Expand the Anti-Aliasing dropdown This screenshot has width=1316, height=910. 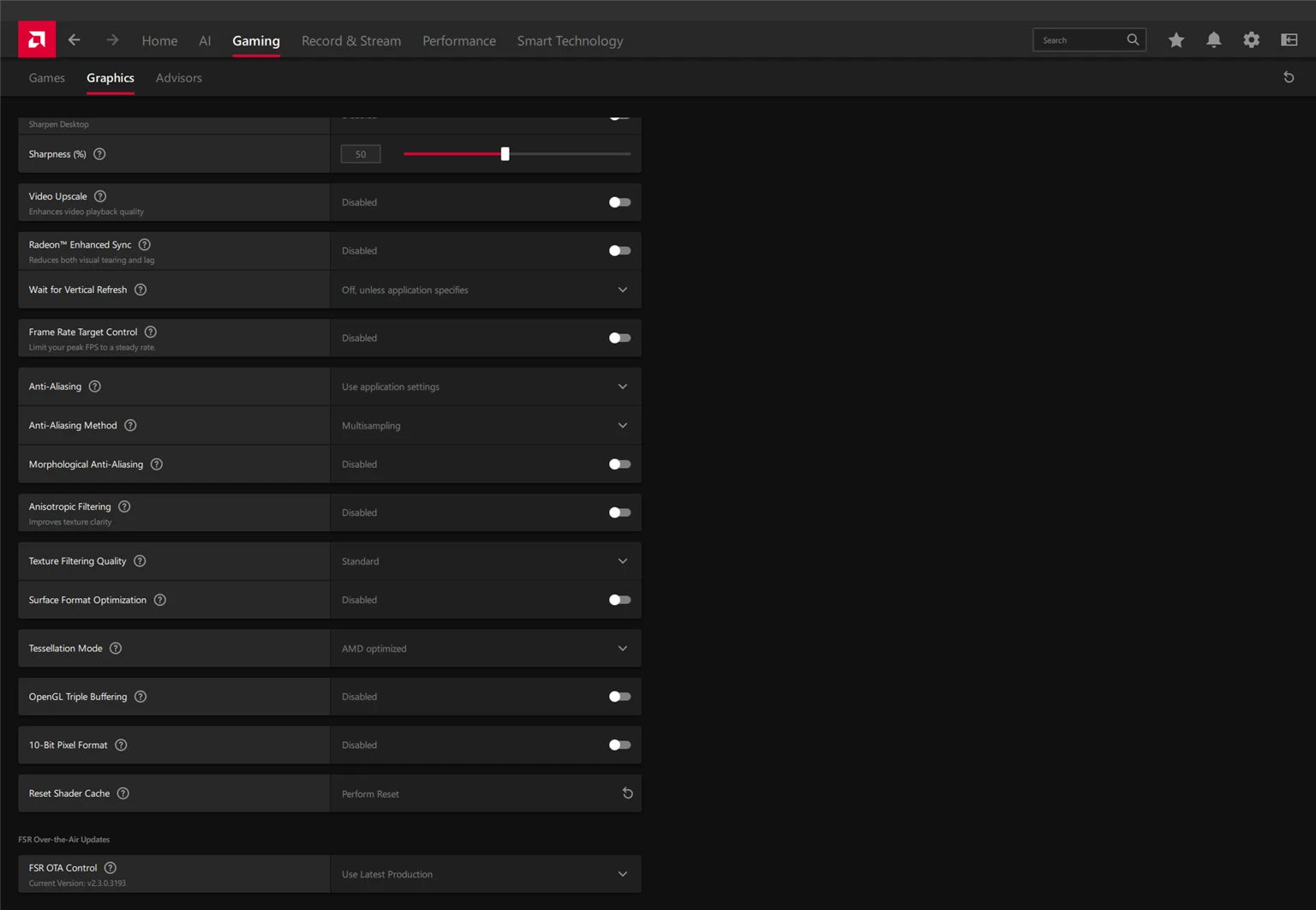click(x=486, y=387)
